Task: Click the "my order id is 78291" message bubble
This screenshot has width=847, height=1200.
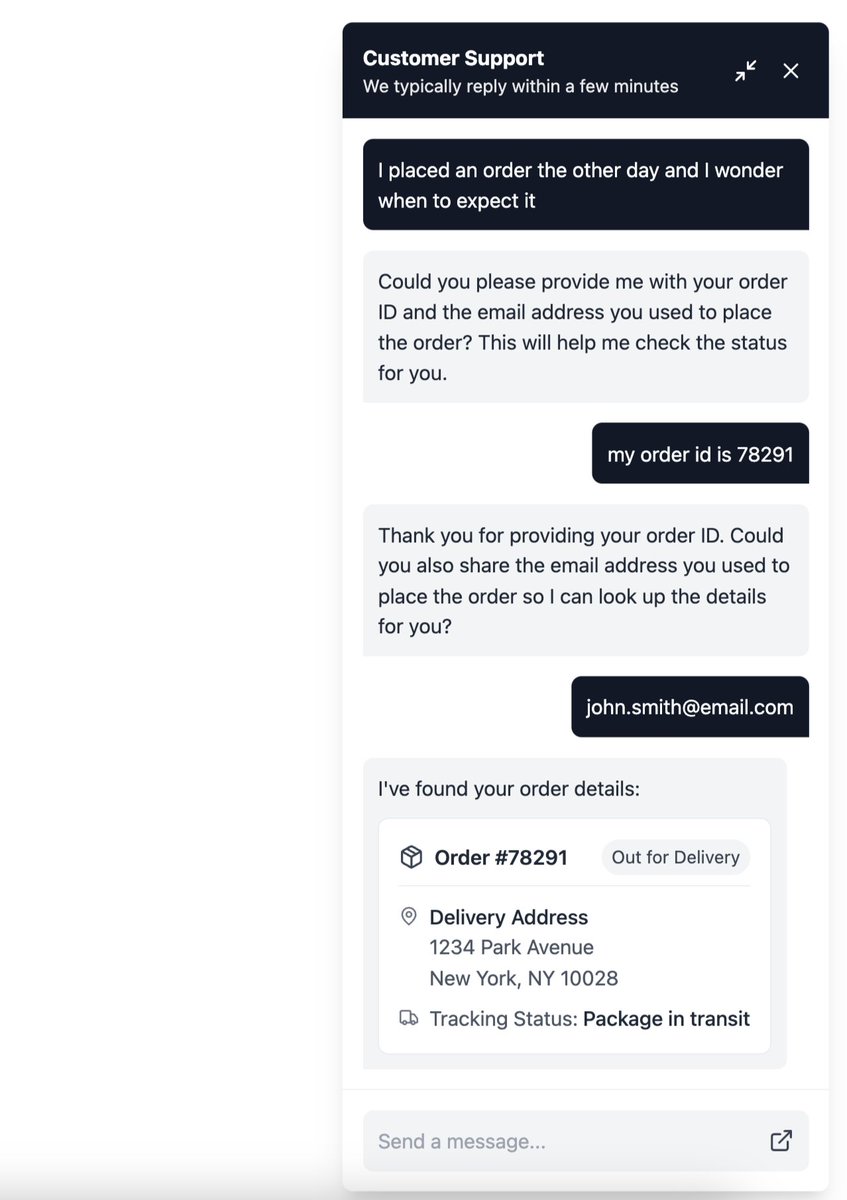Action: [700, 454]
